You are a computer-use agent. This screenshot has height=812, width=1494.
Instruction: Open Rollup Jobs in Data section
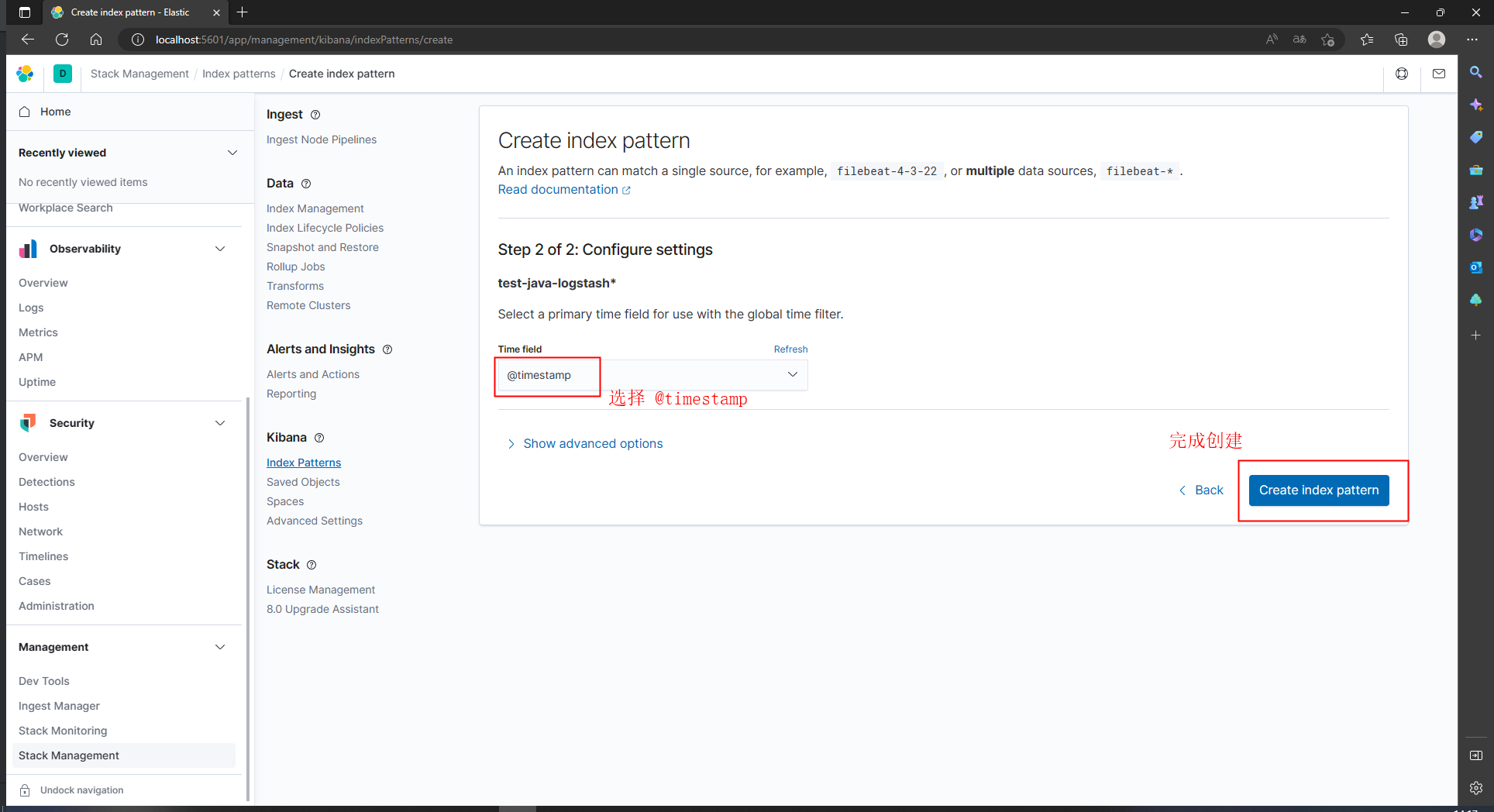tap(295, 267)
